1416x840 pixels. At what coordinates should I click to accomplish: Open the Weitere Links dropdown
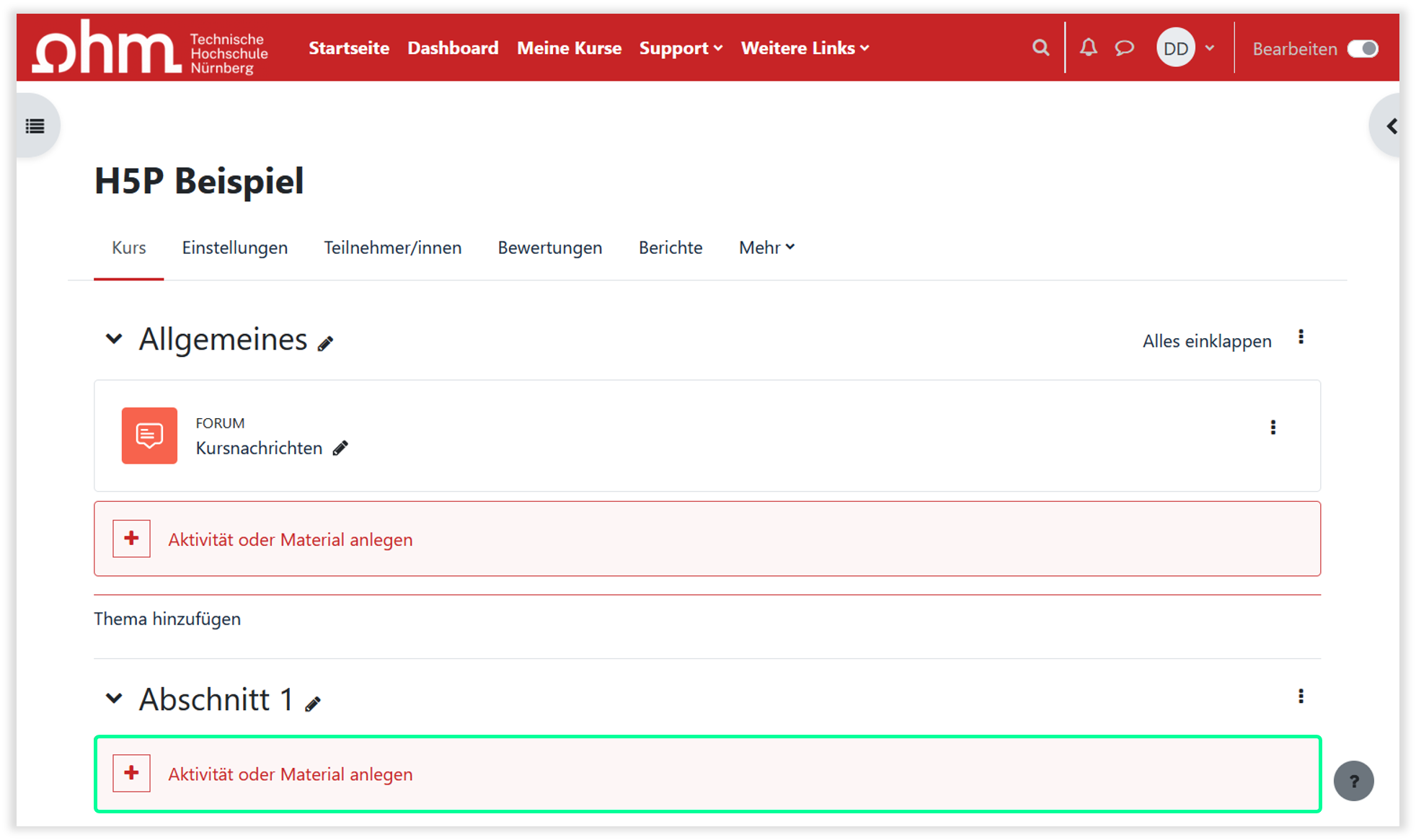(x=805, y=48)
